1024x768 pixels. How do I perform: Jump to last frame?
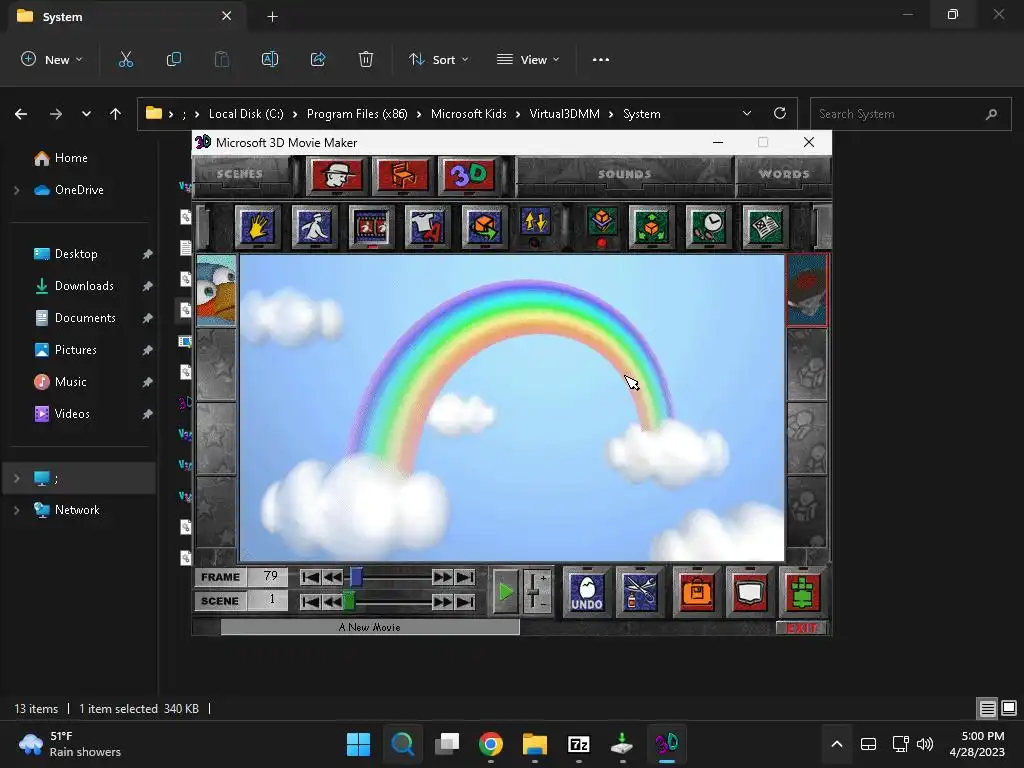click(465, 577)
